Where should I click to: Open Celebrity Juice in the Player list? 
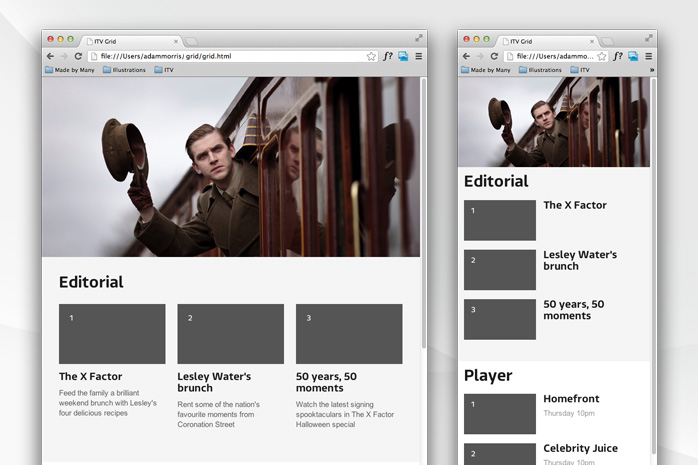point(580,448)
